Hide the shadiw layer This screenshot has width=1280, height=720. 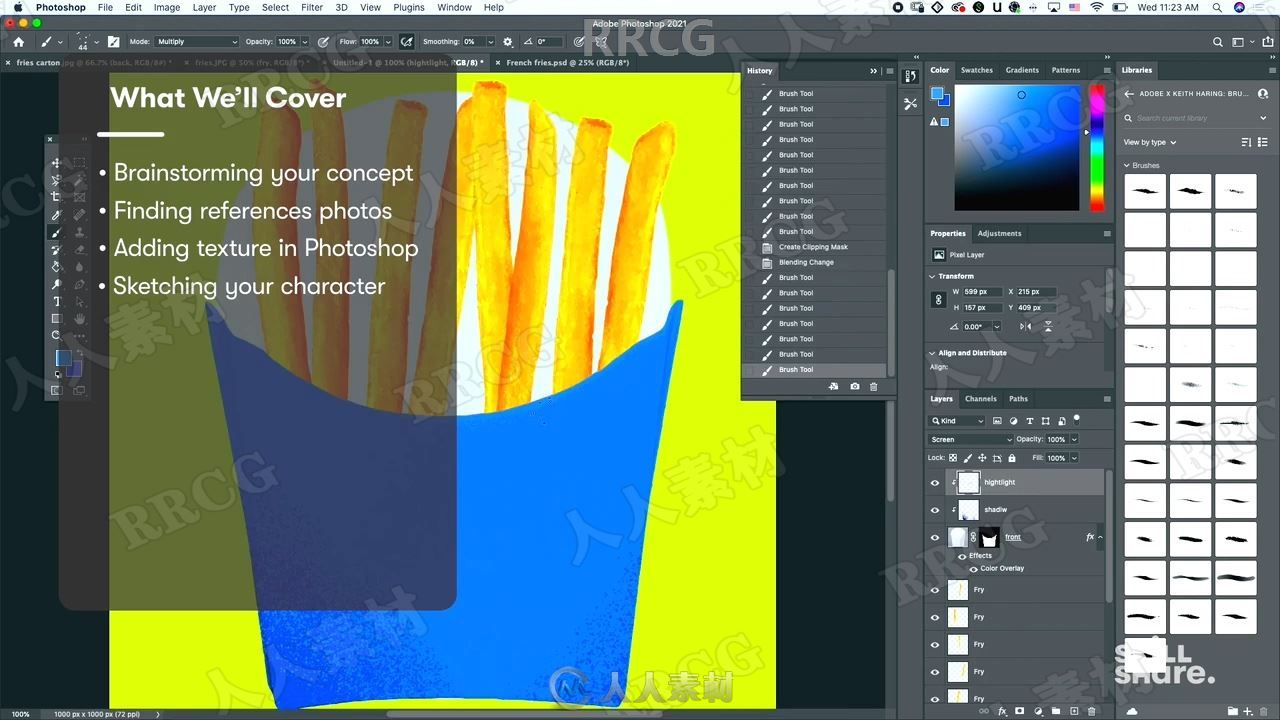pos(935,510)
